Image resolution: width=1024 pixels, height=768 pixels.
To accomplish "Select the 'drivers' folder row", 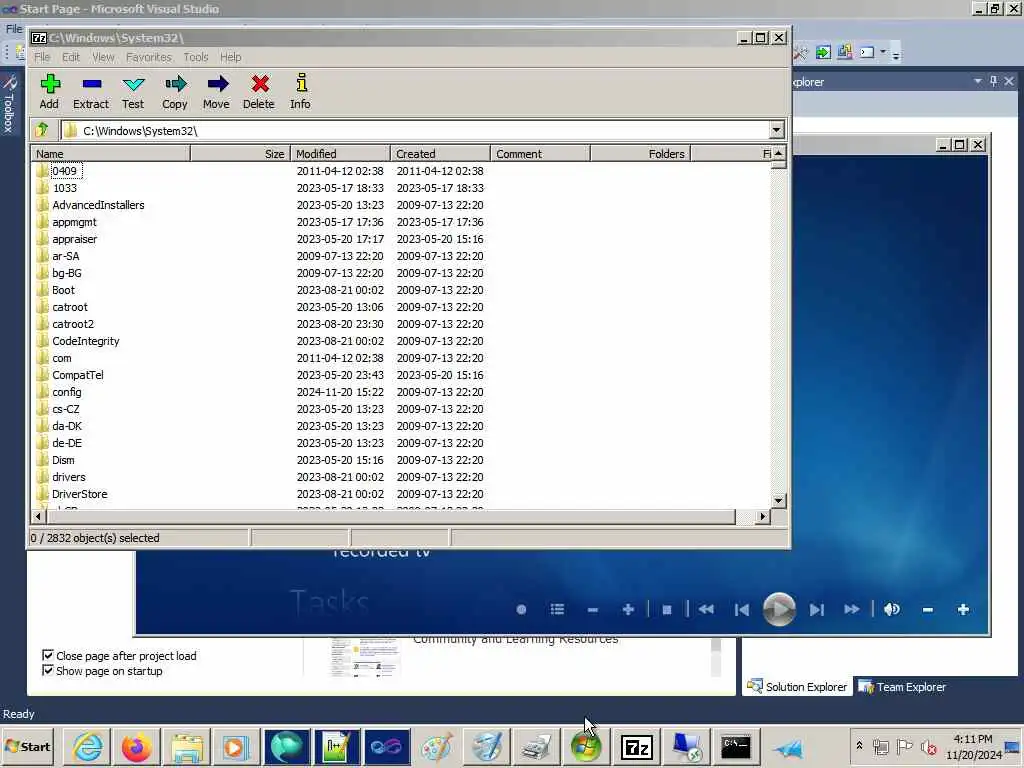I will point(400,477).
